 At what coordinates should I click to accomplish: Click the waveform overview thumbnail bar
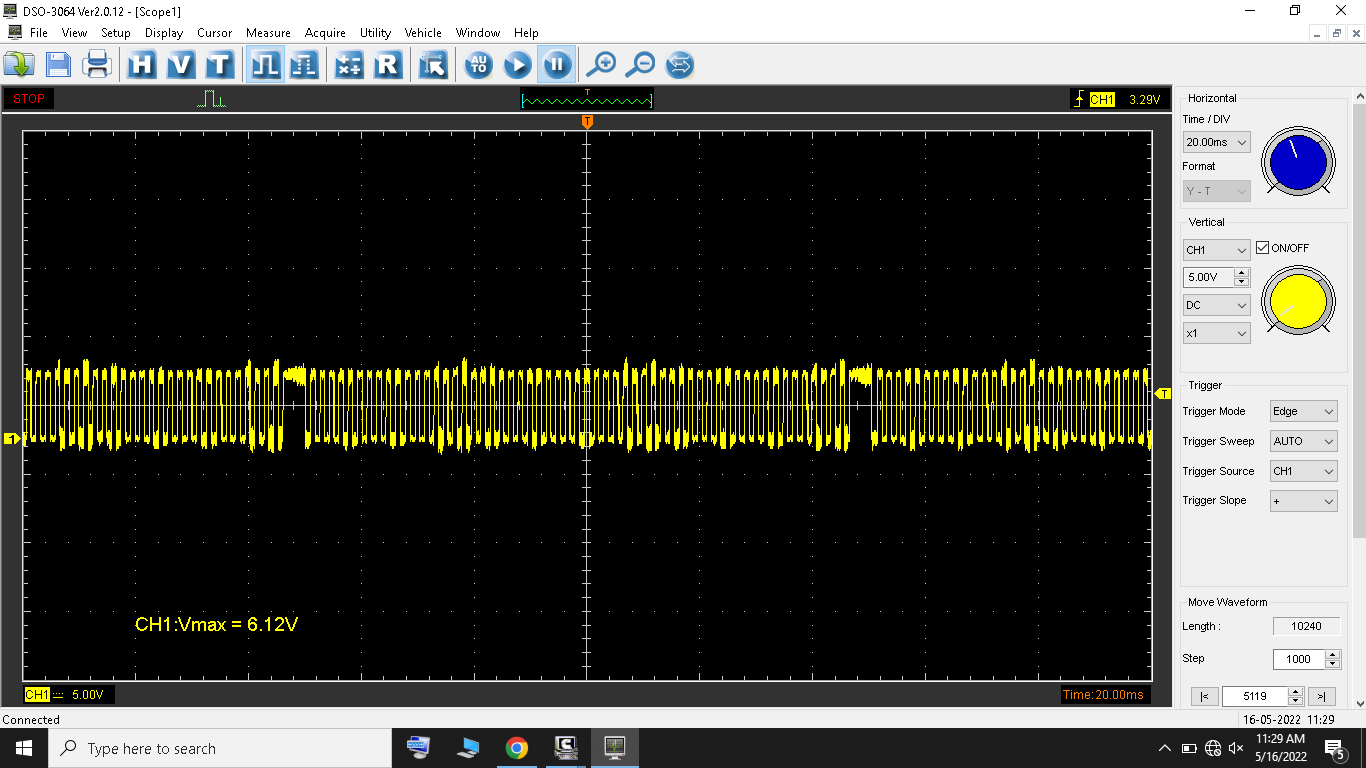[587, 100]
